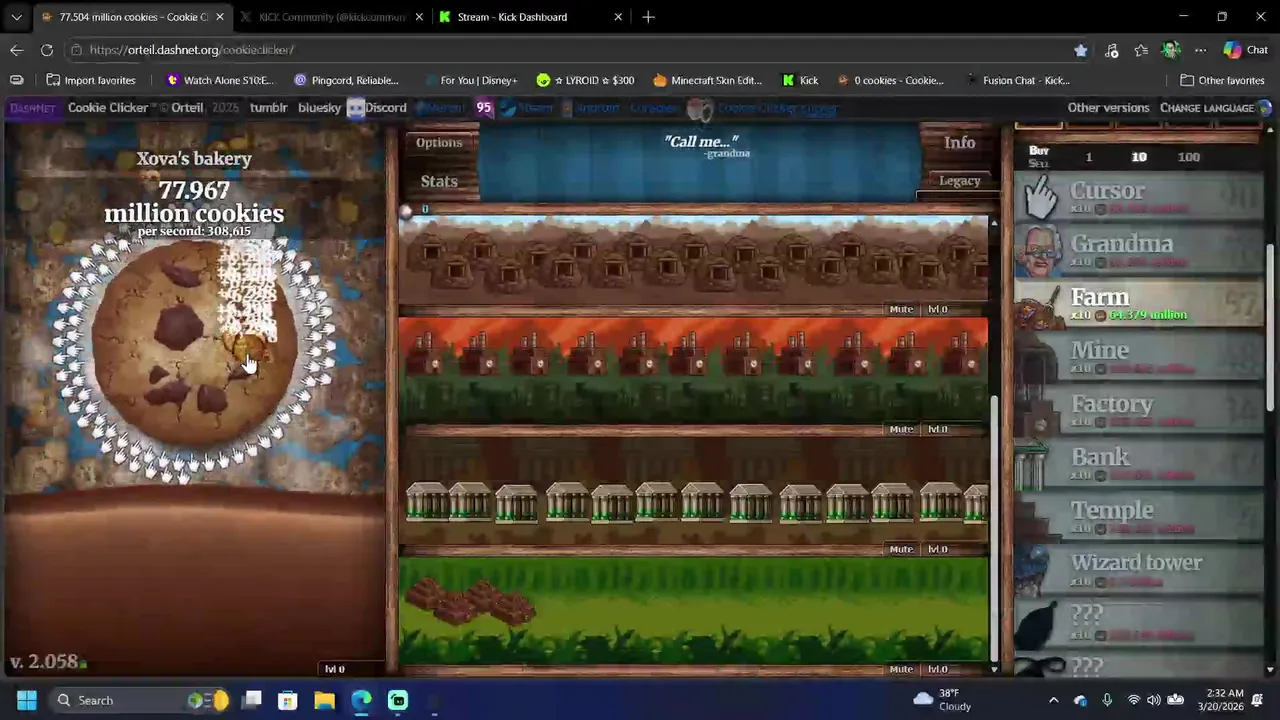Open the browser profile avatar
This screenshot has height=720, width=1280.
pyautogui.click(x=1171, y=50)
